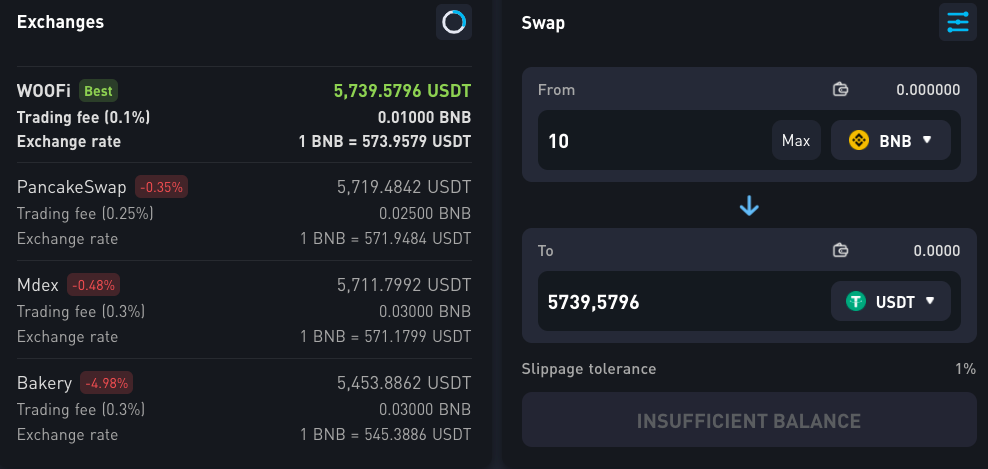The height and width of the screenshot is (469, 988).
Task: Select the PancakeSwap exchange row
Action: point(244,212)
